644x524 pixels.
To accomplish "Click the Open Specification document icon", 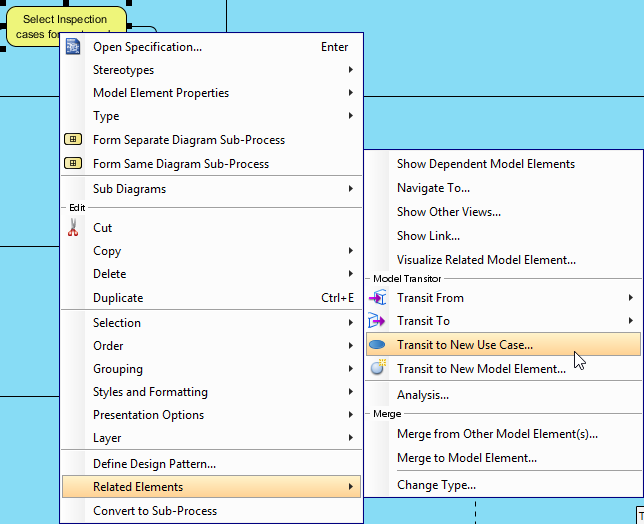I will [x=73, y=46].
